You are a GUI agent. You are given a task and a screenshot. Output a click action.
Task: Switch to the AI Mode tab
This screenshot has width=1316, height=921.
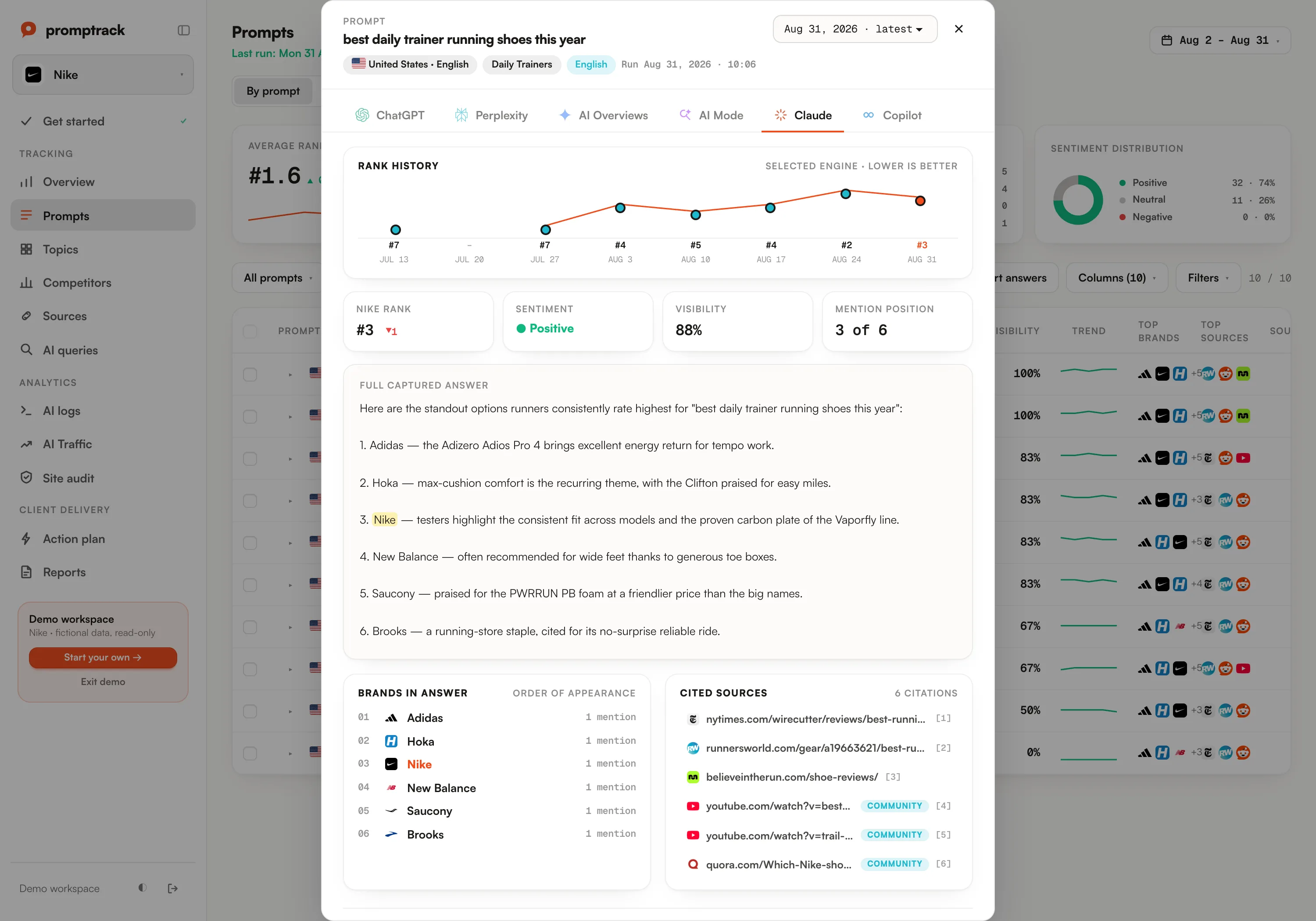coord(711,115)
